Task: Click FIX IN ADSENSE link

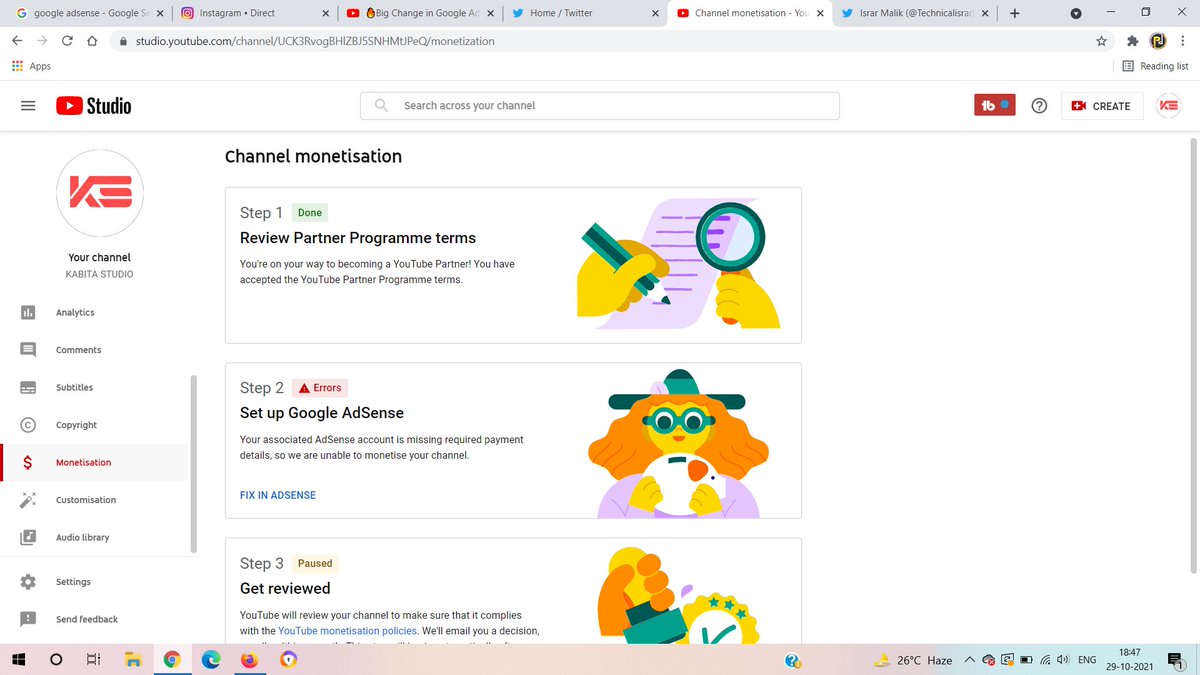Action: tap(278, 495)
